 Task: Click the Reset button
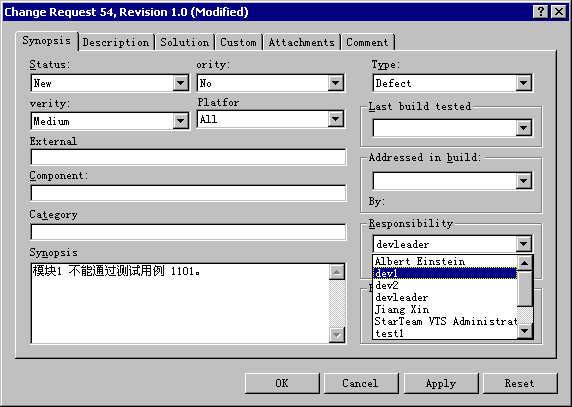pyautogui.click(x=520, y=383)
